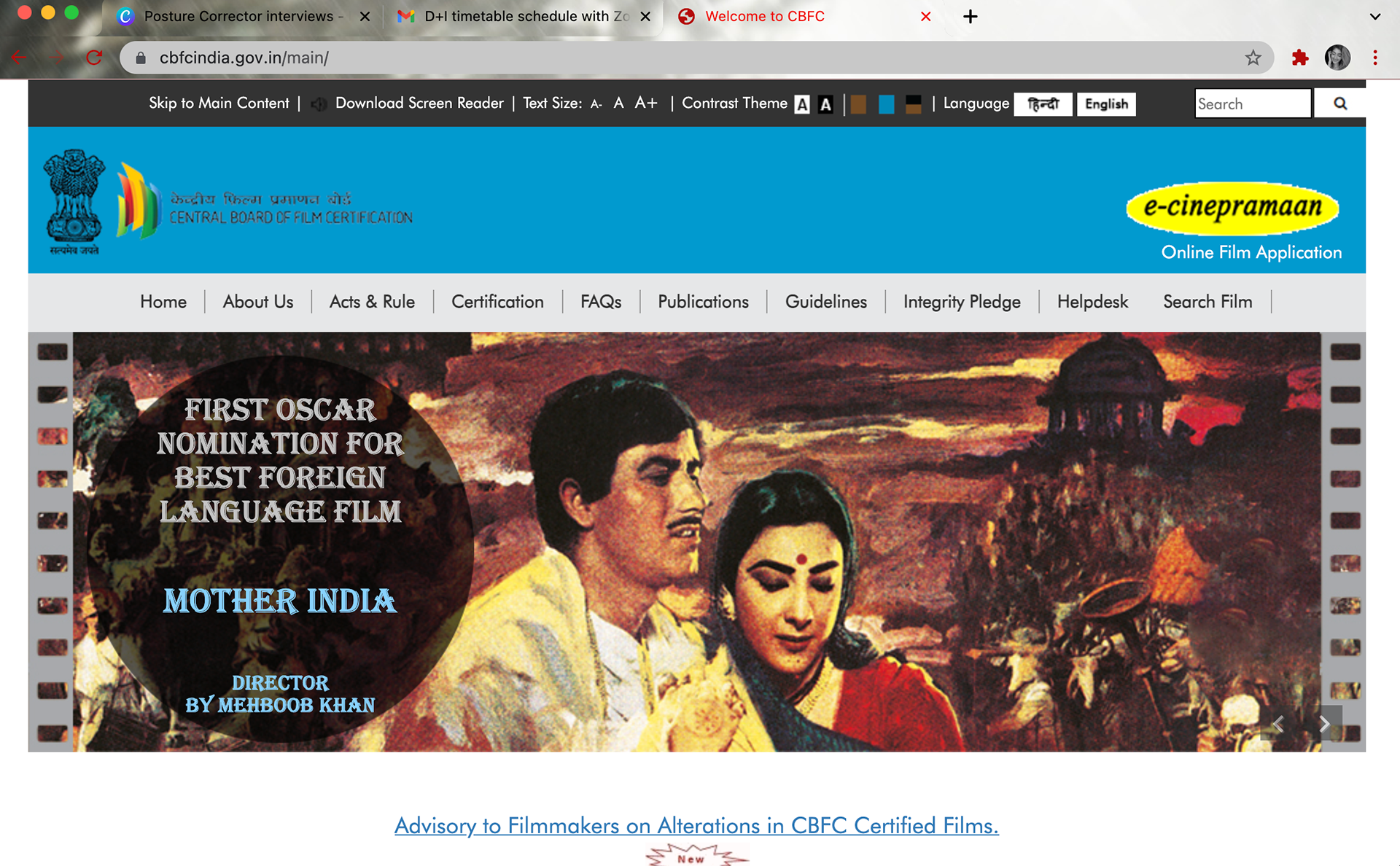Click the lock icon in address bar

coord(141,58)
